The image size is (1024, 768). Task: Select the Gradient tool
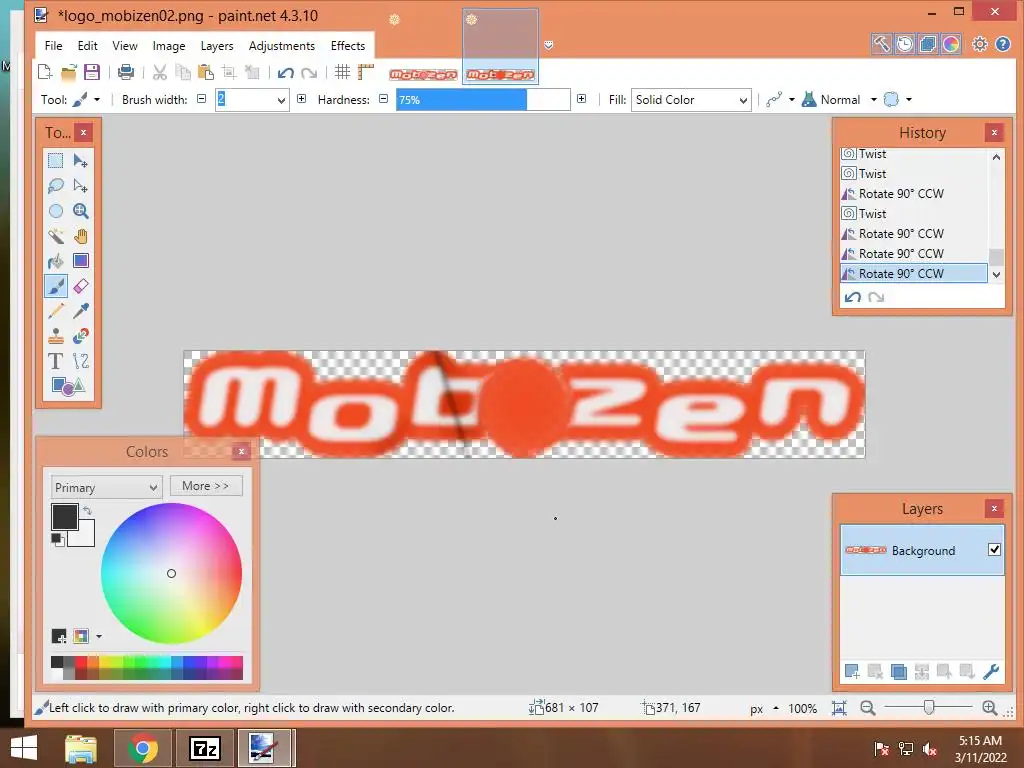(x=80, y=261)
